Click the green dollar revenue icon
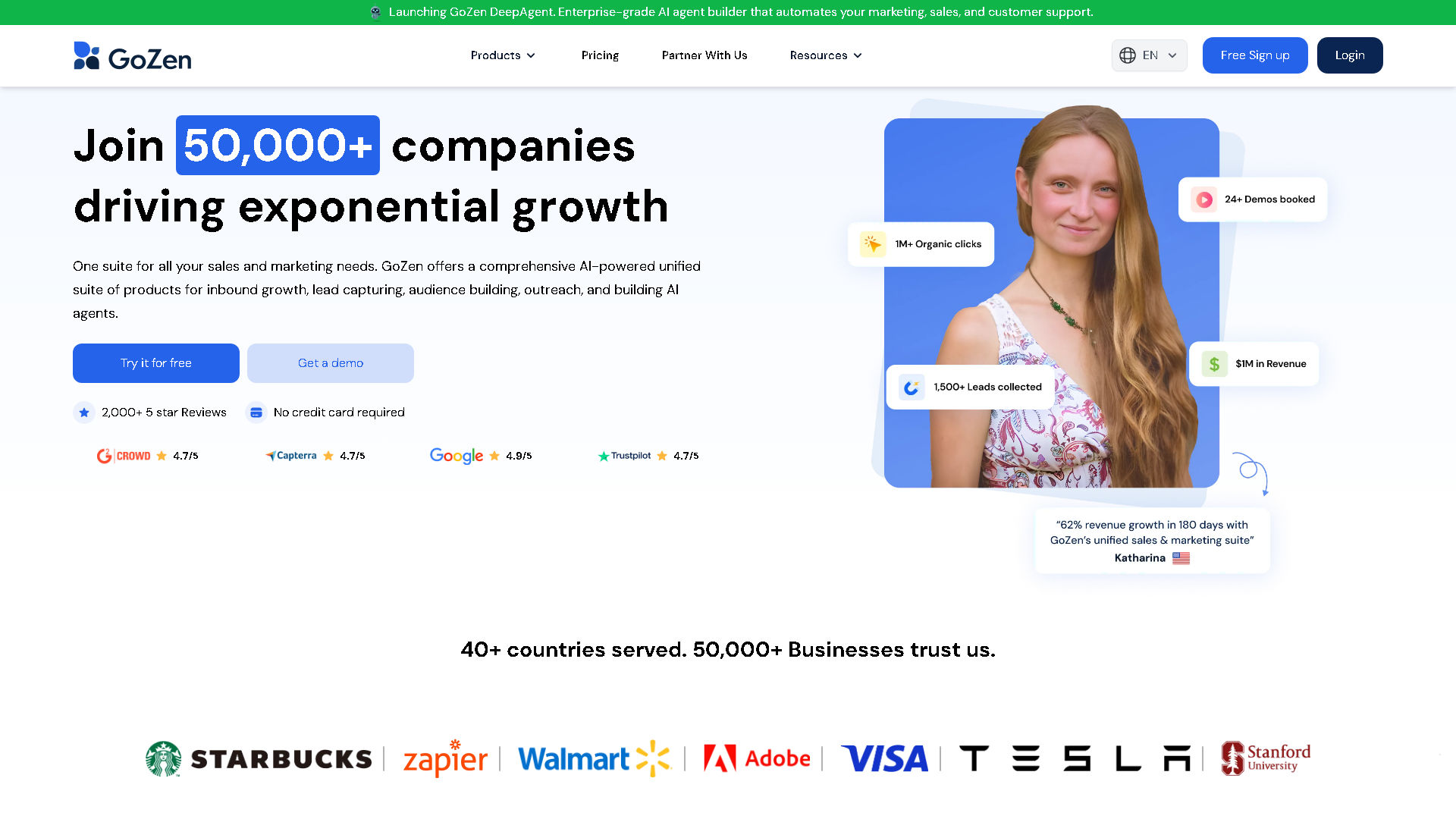This screenshot has width=1456, height=819. point(1214,364)
